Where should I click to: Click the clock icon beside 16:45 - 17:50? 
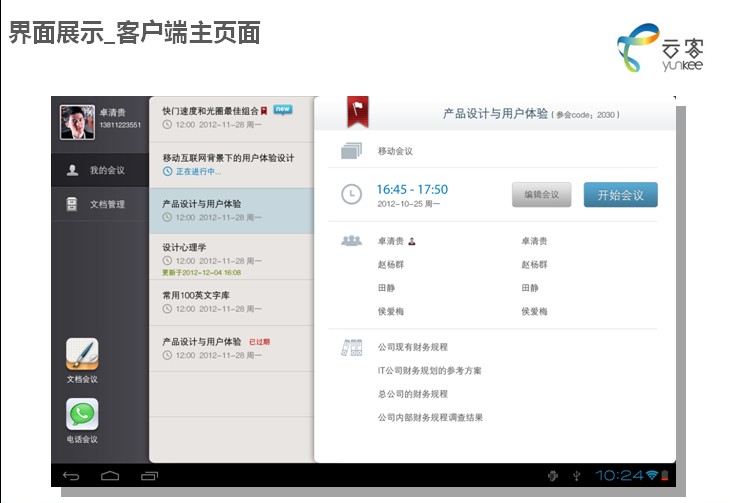351,194
